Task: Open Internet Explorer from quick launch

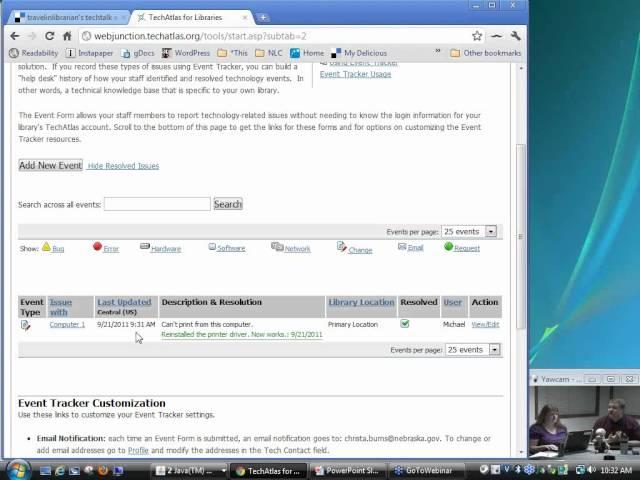Action: [60, 471]
